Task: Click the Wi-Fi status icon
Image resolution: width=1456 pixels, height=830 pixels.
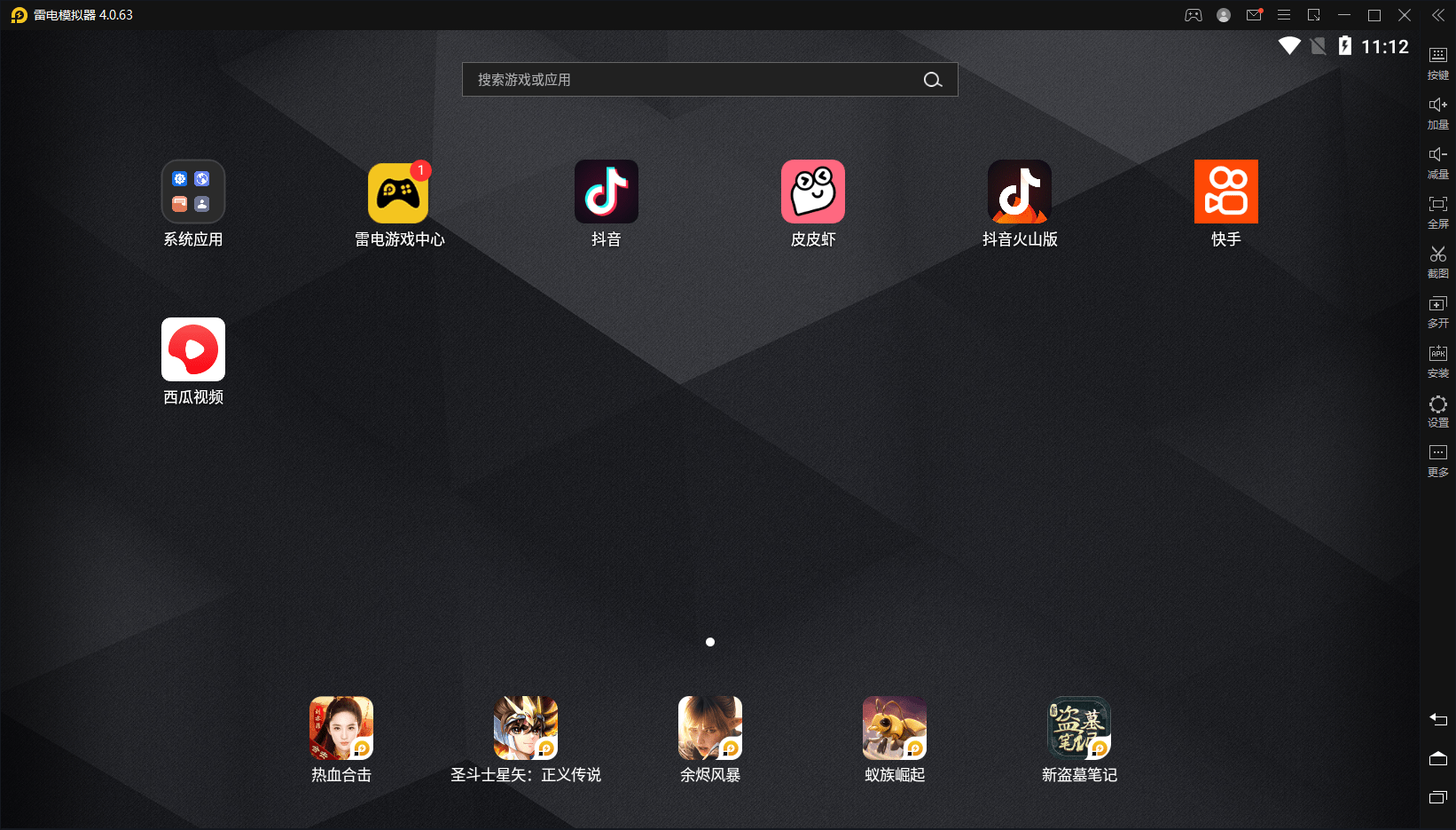Action: click(1289, 46)
